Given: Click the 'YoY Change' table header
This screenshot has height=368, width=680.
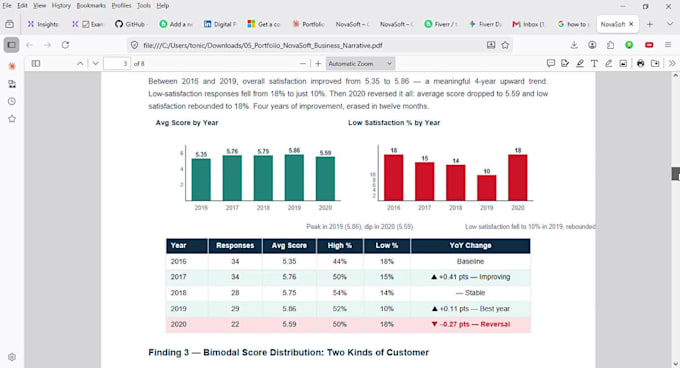Looking at the screenshot, I should click(471, 245).
